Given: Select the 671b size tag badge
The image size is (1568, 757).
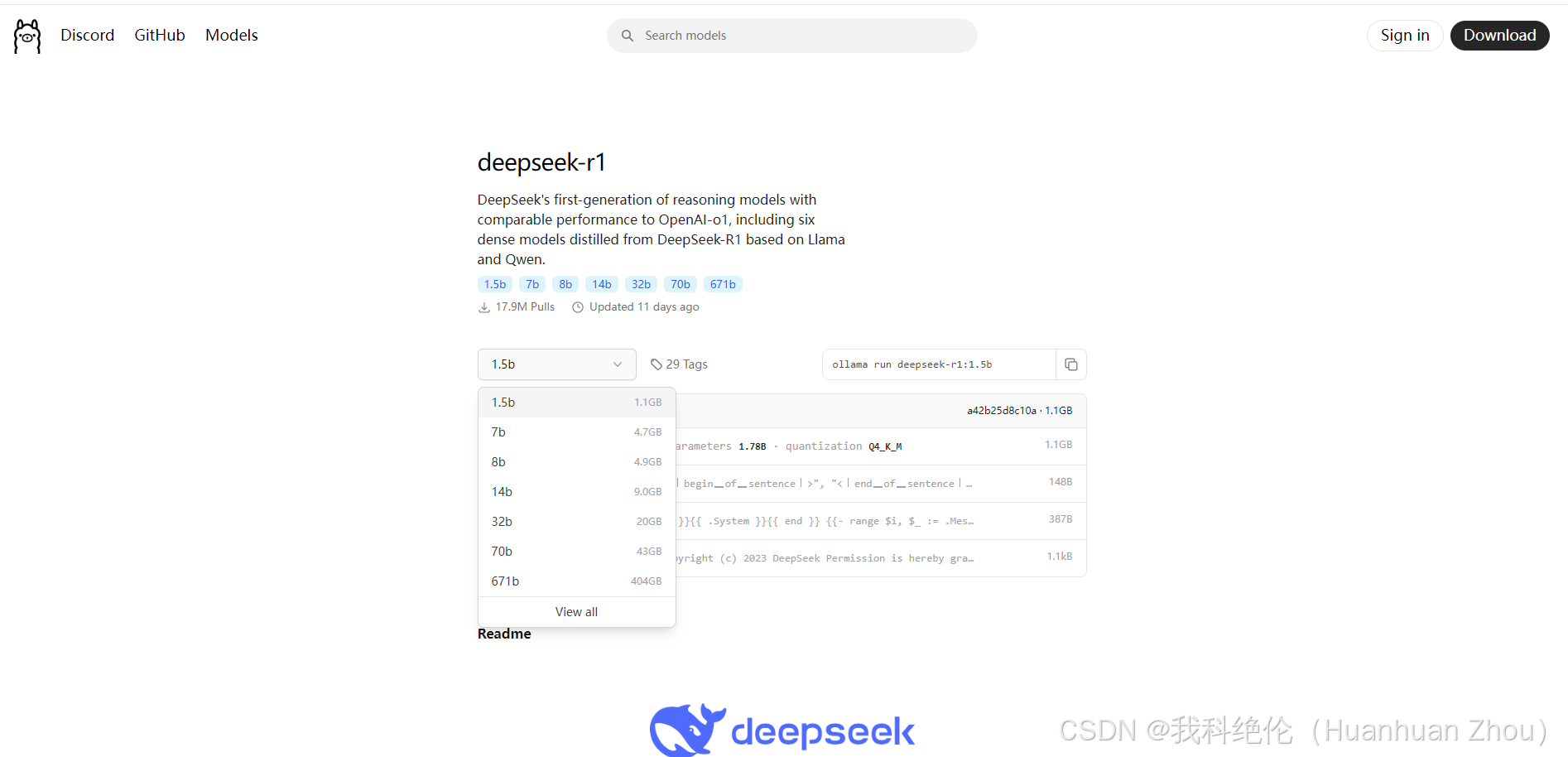Looking at the screenshot, I should 723,284.
